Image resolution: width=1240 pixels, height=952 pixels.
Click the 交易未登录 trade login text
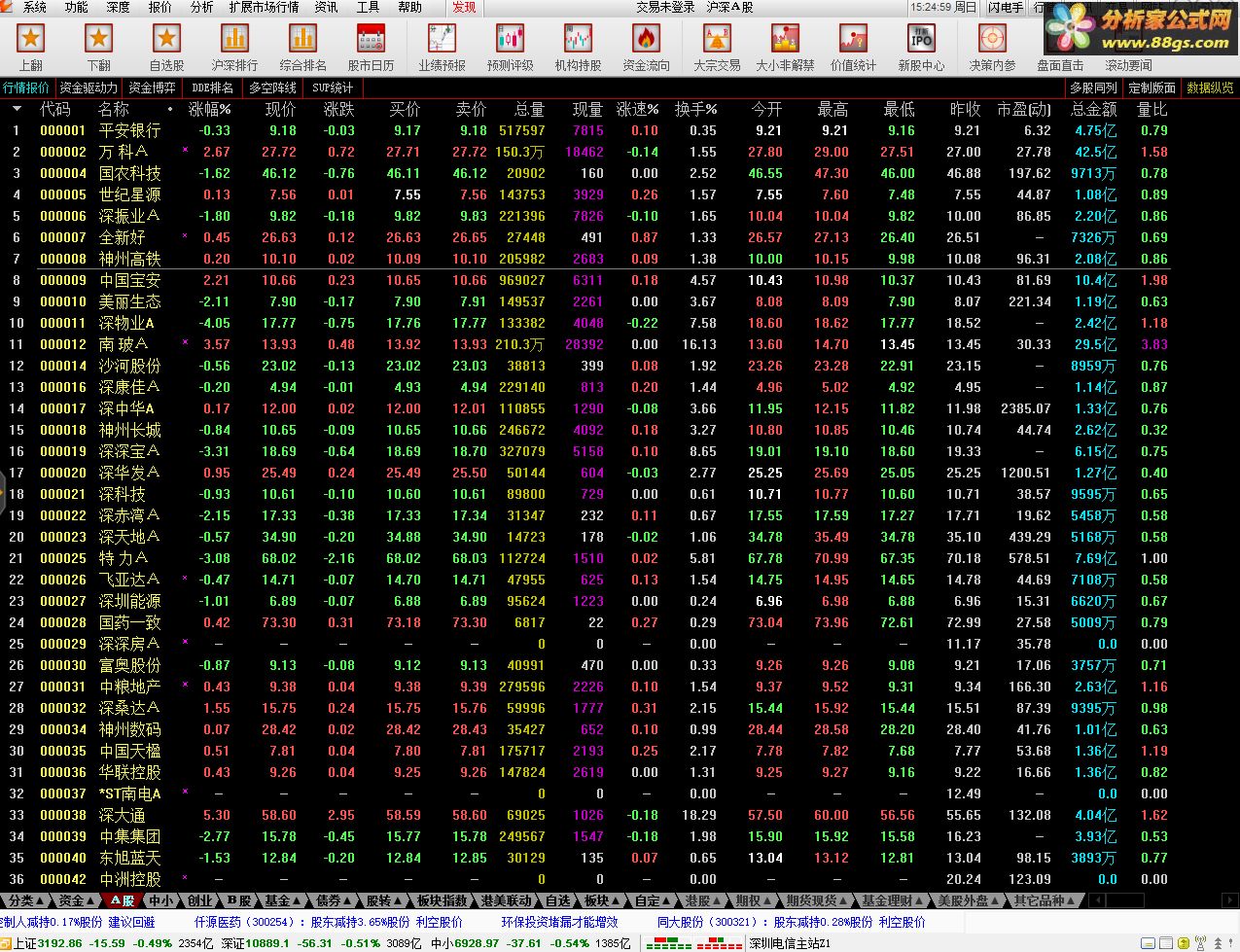pyautogui.click(x=665, y=7)
